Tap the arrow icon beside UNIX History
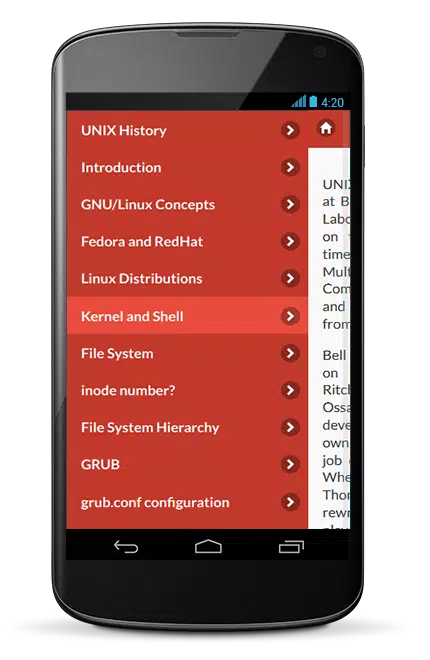430x660 pixels. [290, 130]
